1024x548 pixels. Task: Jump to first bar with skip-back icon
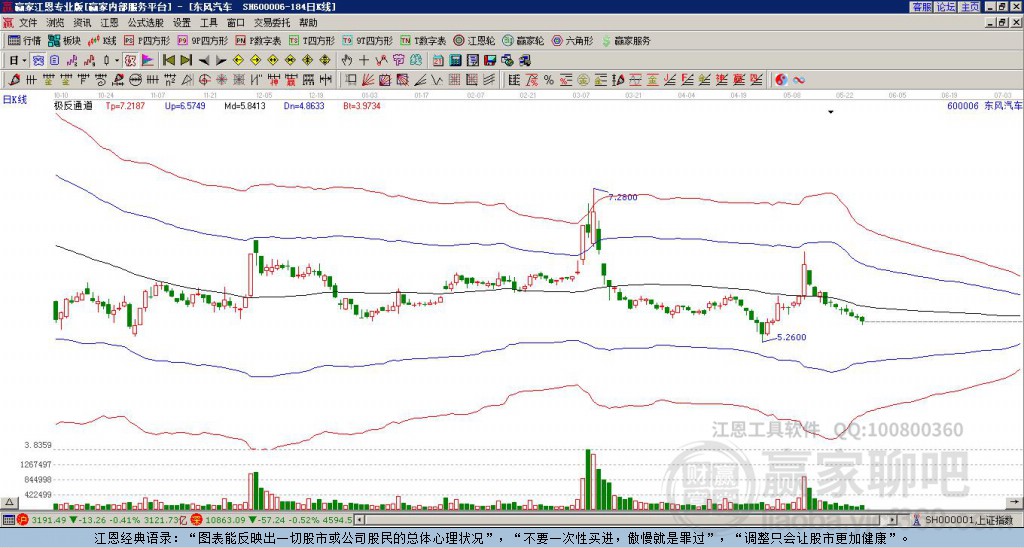coord(169,61)
